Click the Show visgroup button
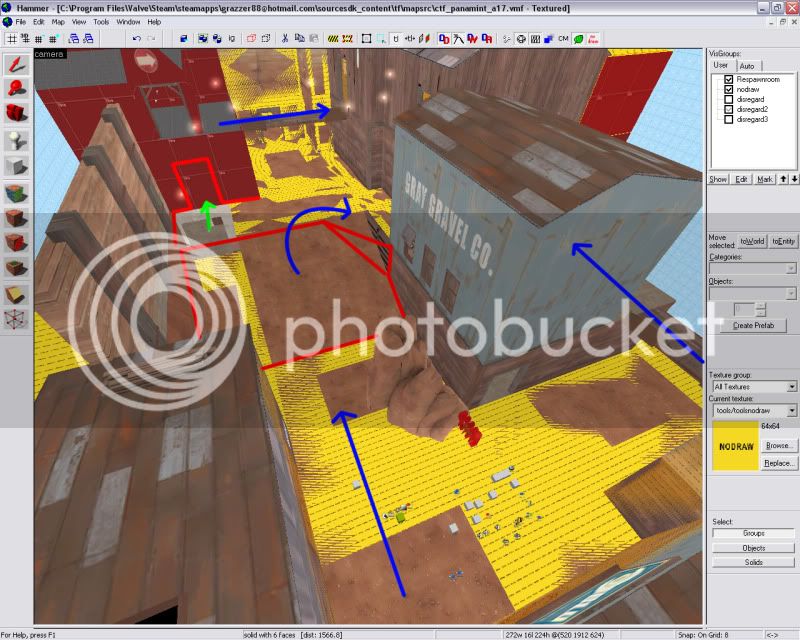This screenshot has width=800, height=640. point(718,179)
